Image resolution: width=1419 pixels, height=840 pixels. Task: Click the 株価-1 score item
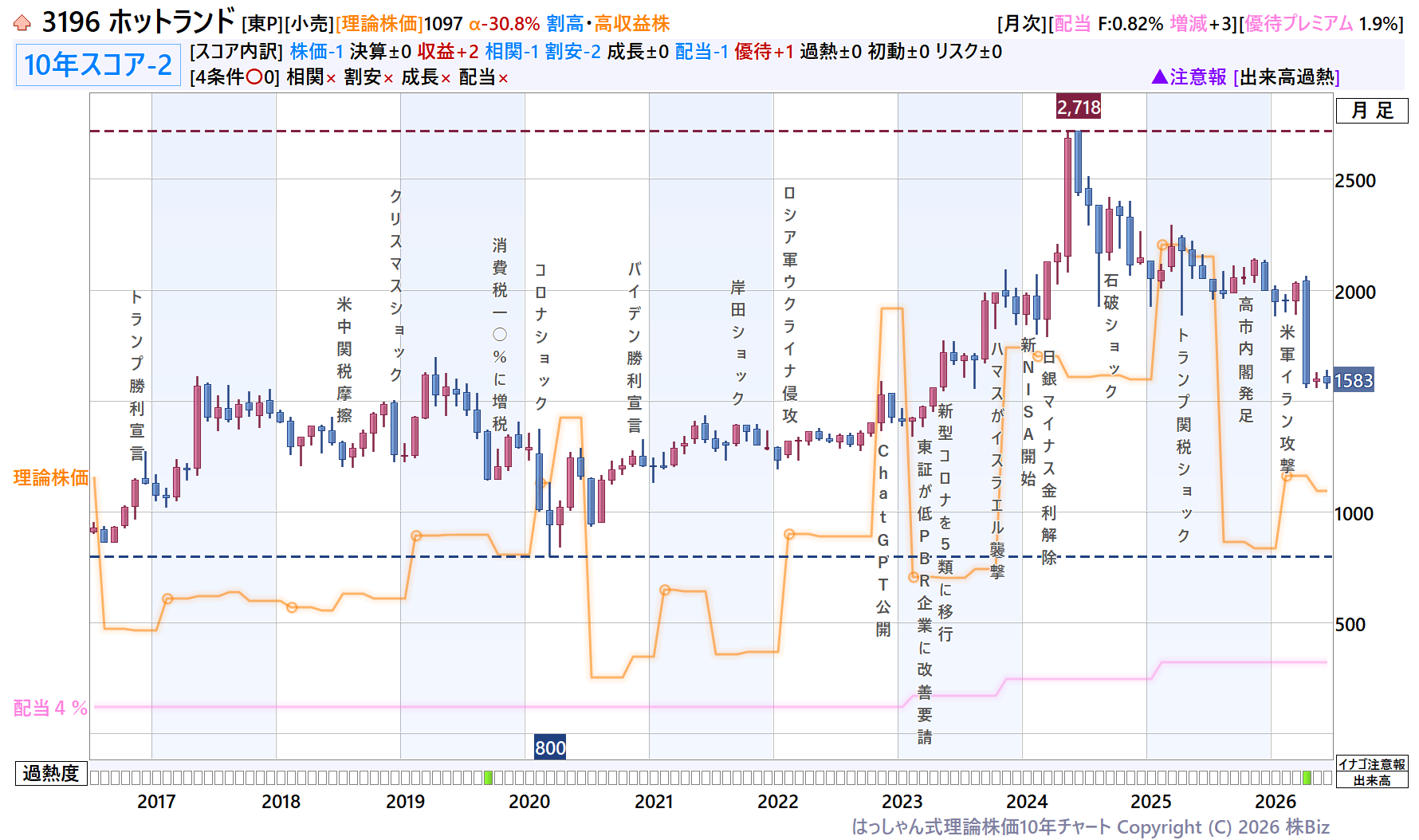316,52
